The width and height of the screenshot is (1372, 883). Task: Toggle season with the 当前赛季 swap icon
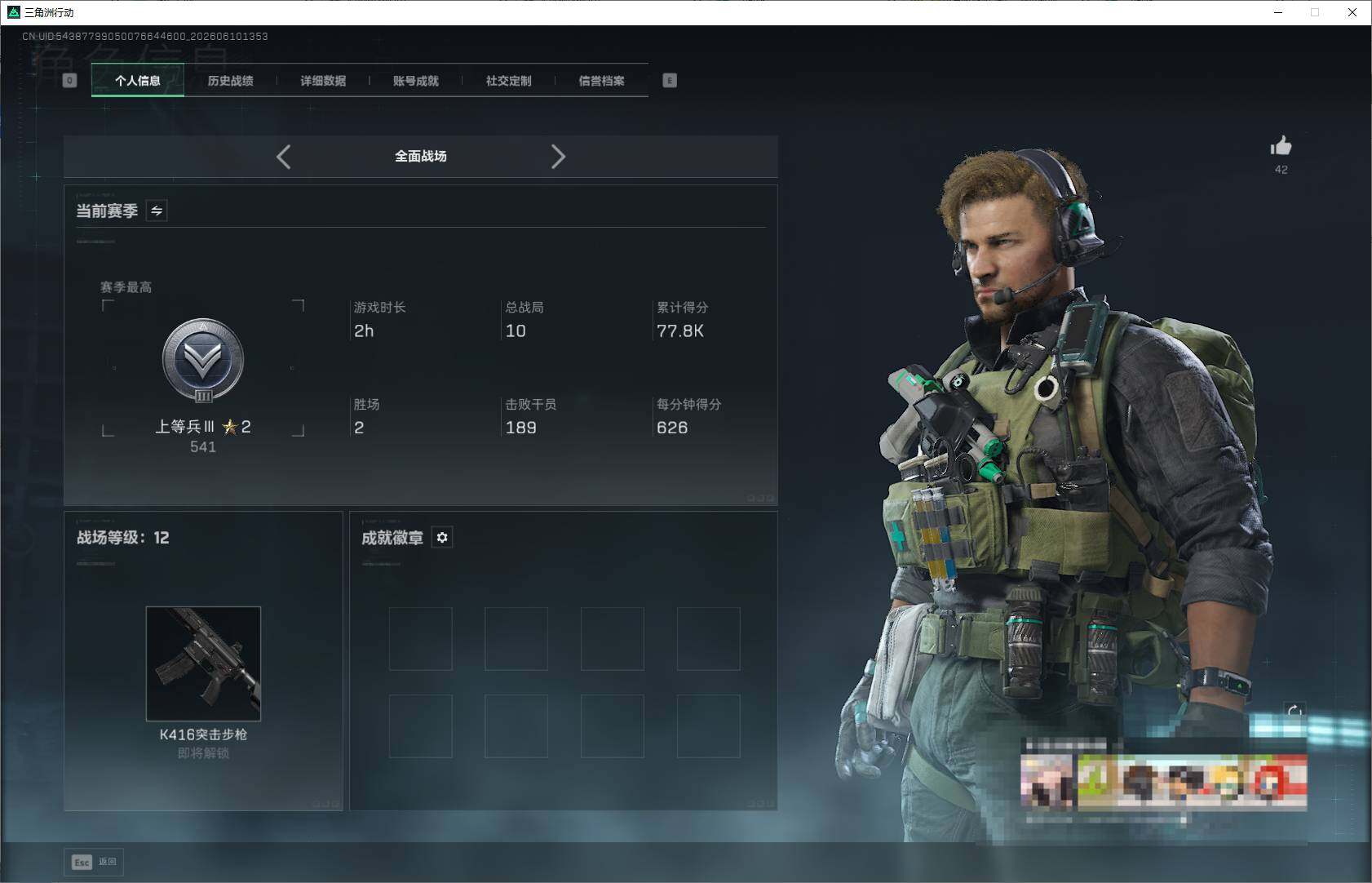[x=157, y=211]
